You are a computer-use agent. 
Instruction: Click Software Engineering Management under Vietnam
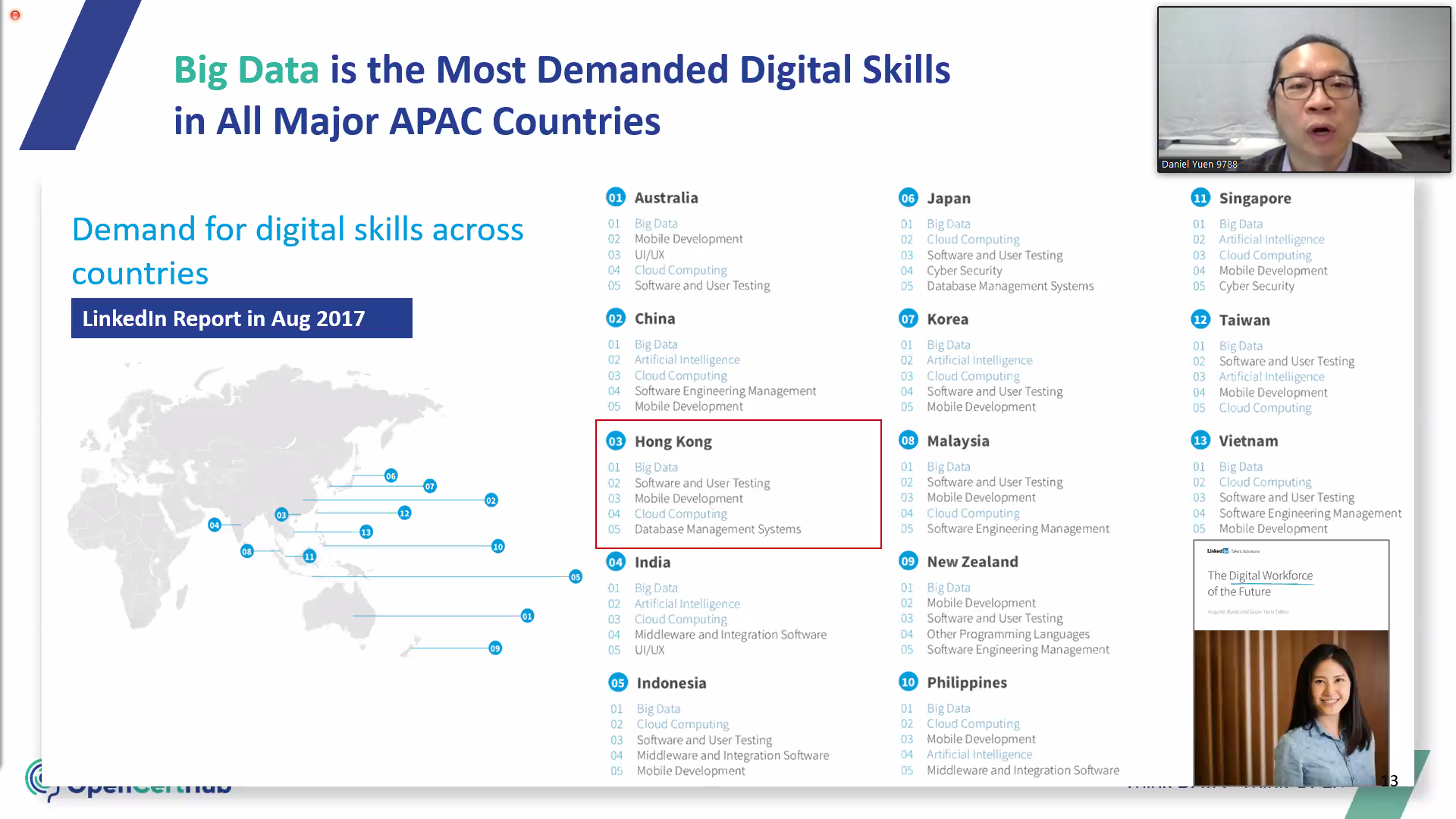tap(1310, 513)
